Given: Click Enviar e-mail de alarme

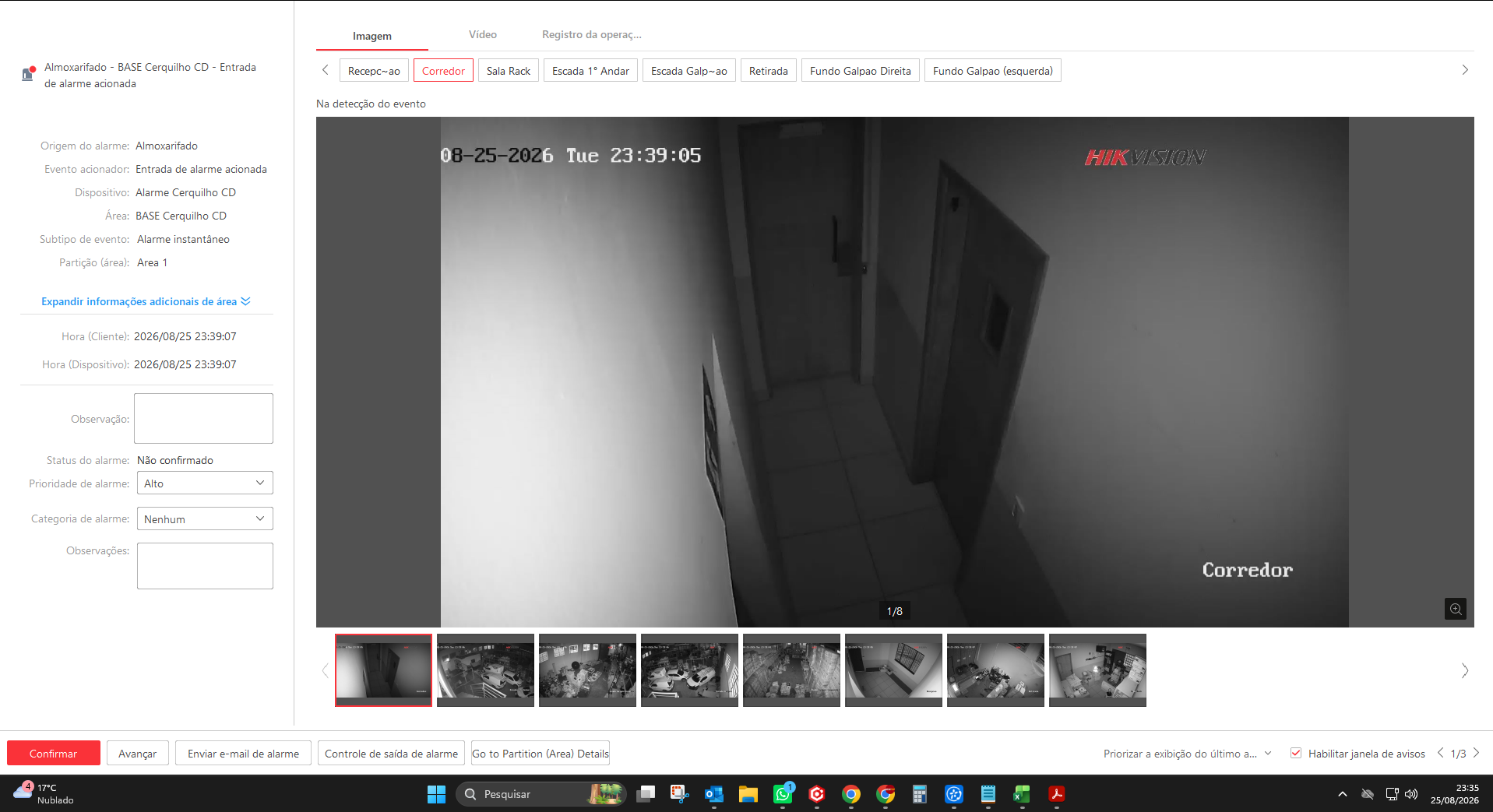Looking at the screenshot, I should click(x=243, y=753).
